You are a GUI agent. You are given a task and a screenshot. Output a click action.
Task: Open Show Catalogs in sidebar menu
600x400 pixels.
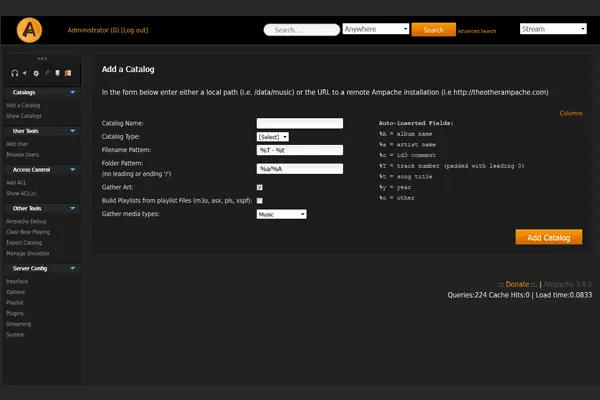click(x=23, y=115)
